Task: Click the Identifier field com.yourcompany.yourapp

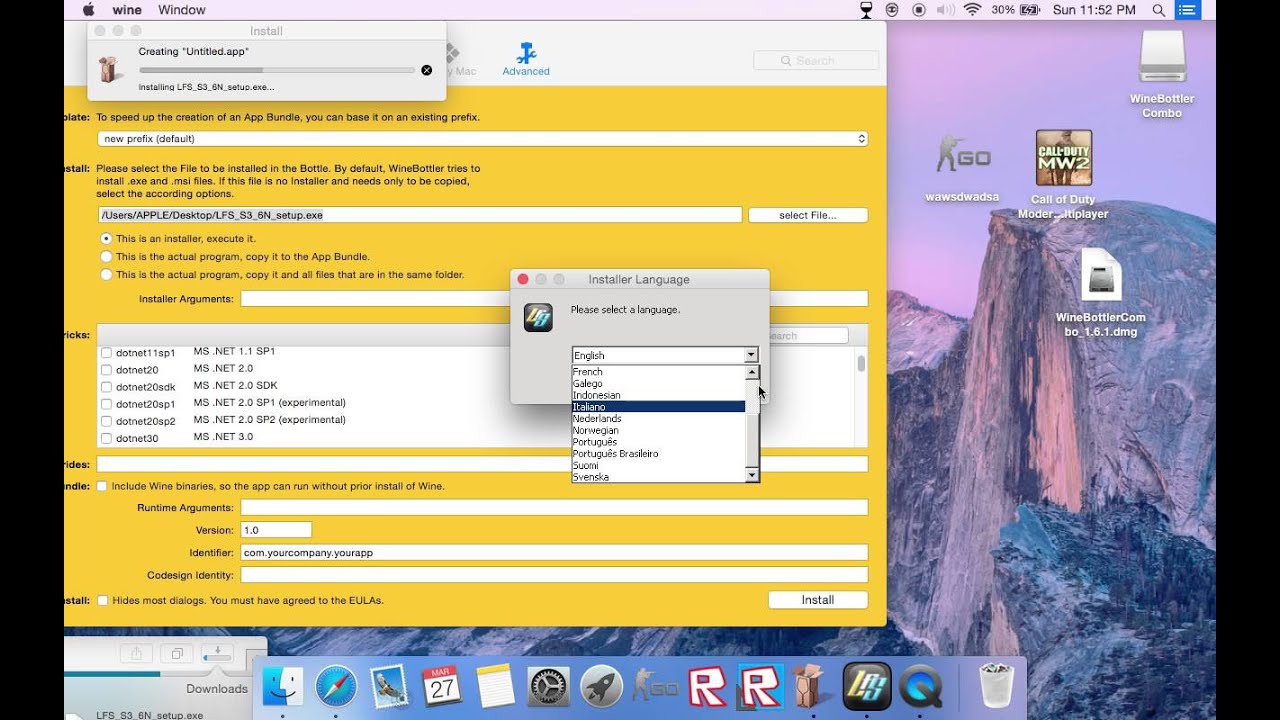Action: coord(554,552)
